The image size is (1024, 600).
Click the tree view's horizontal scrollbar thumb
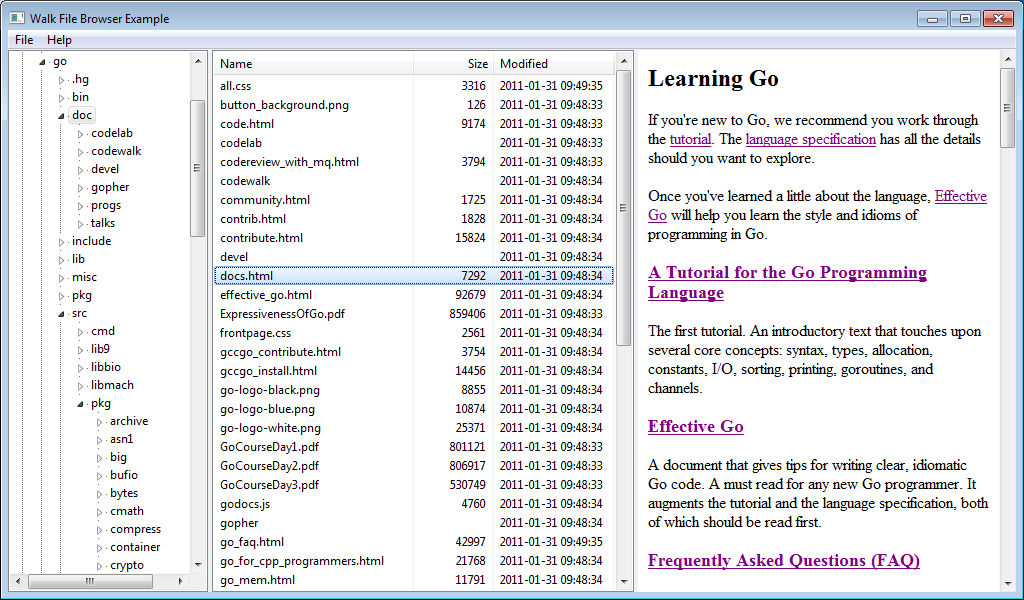pos(90,581)
